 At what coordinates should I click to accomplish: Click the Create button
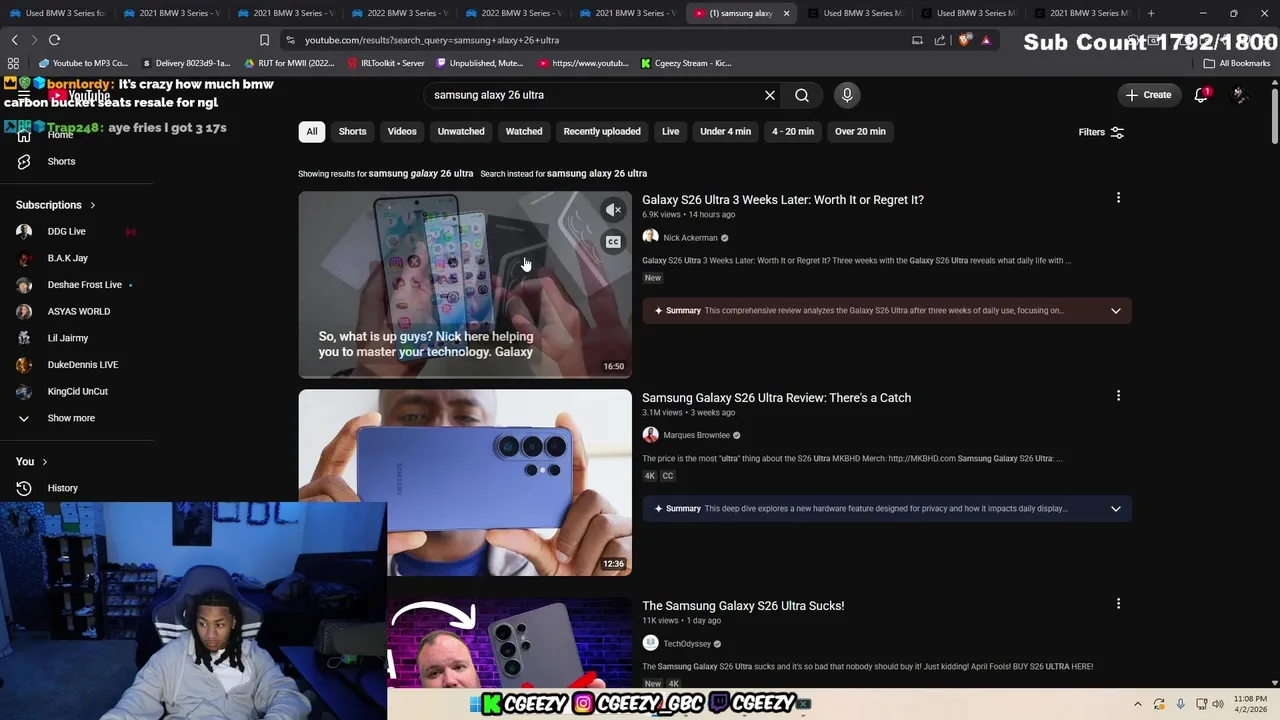(x=1147, y=95)
